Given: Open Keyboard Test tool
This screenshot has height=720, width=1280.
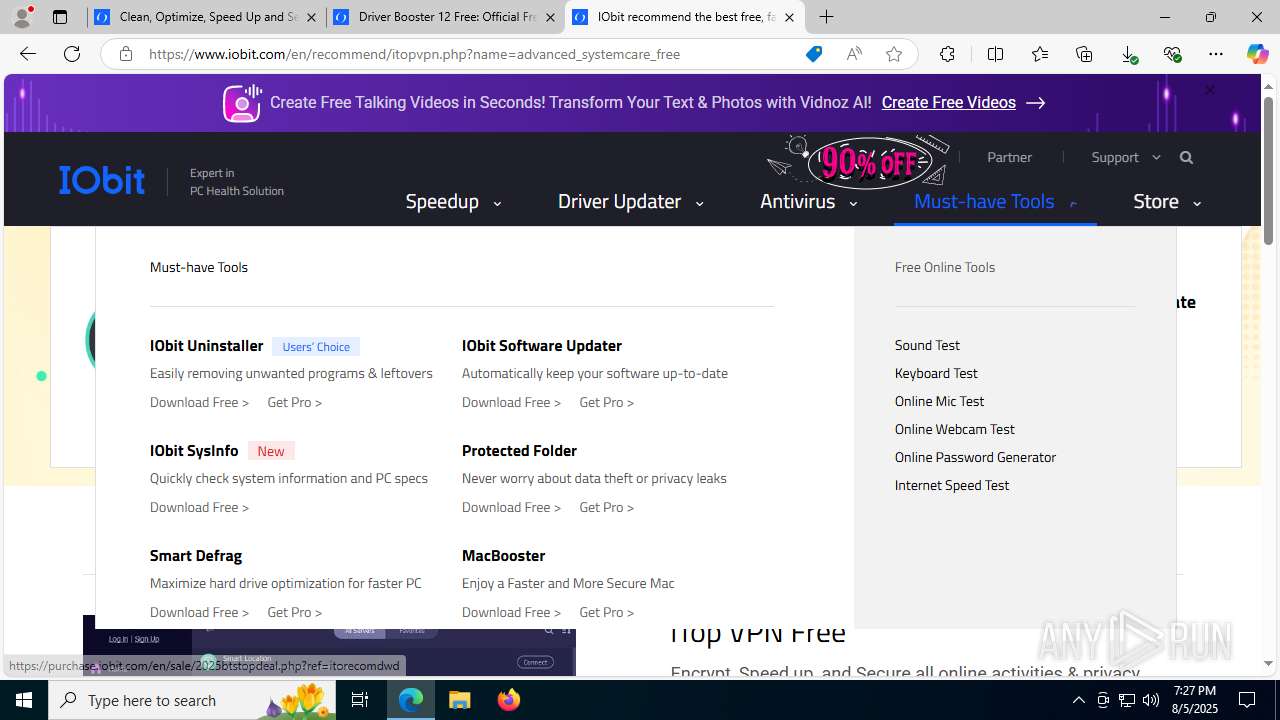Looking at the screenshot, I should [x=936, y=373].
